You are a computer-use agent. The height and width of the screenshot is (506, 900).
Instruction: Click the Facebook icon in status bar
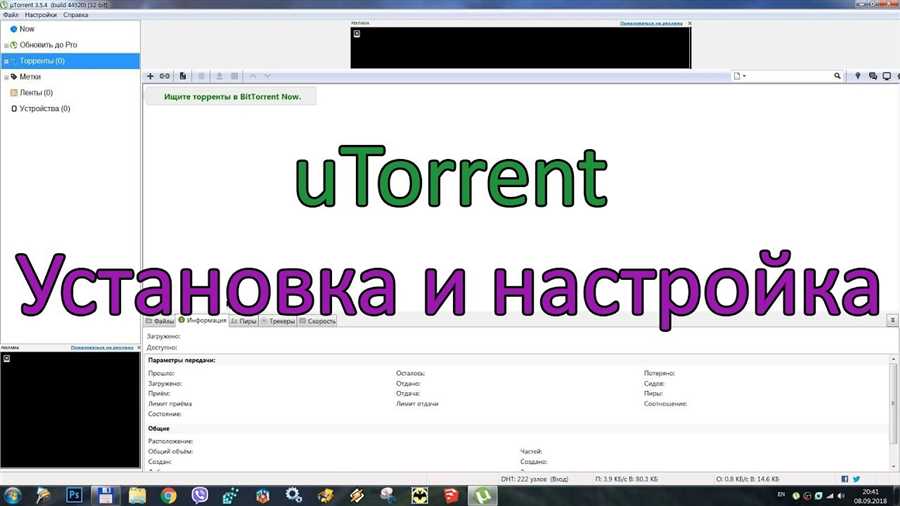click(x=845, y=478)
